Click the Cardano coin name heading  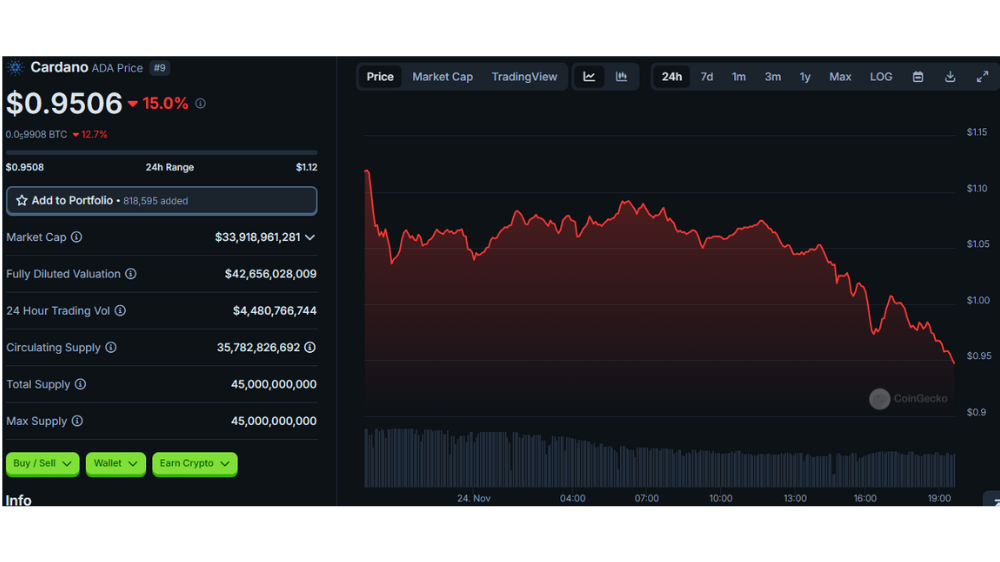(59, 67)
